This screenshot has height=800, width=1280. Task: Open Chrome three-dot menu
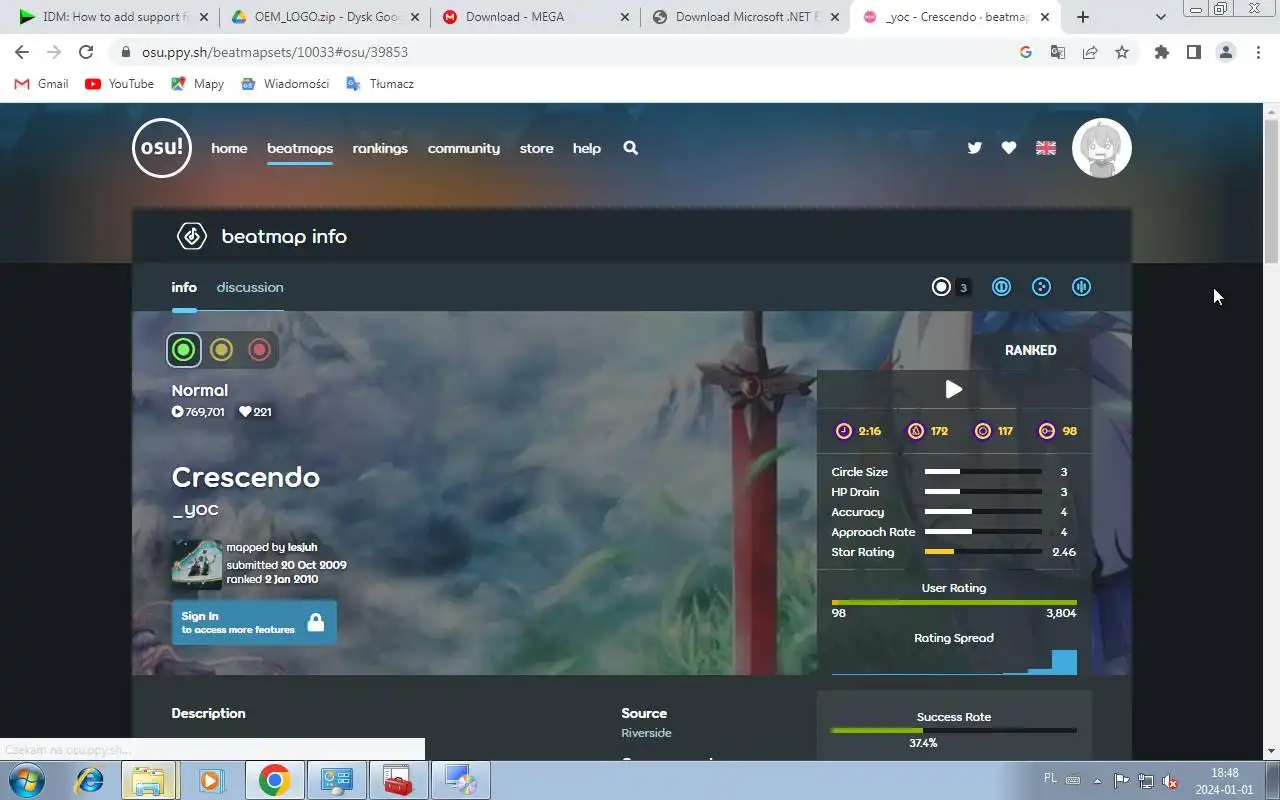coord(1258,52)
